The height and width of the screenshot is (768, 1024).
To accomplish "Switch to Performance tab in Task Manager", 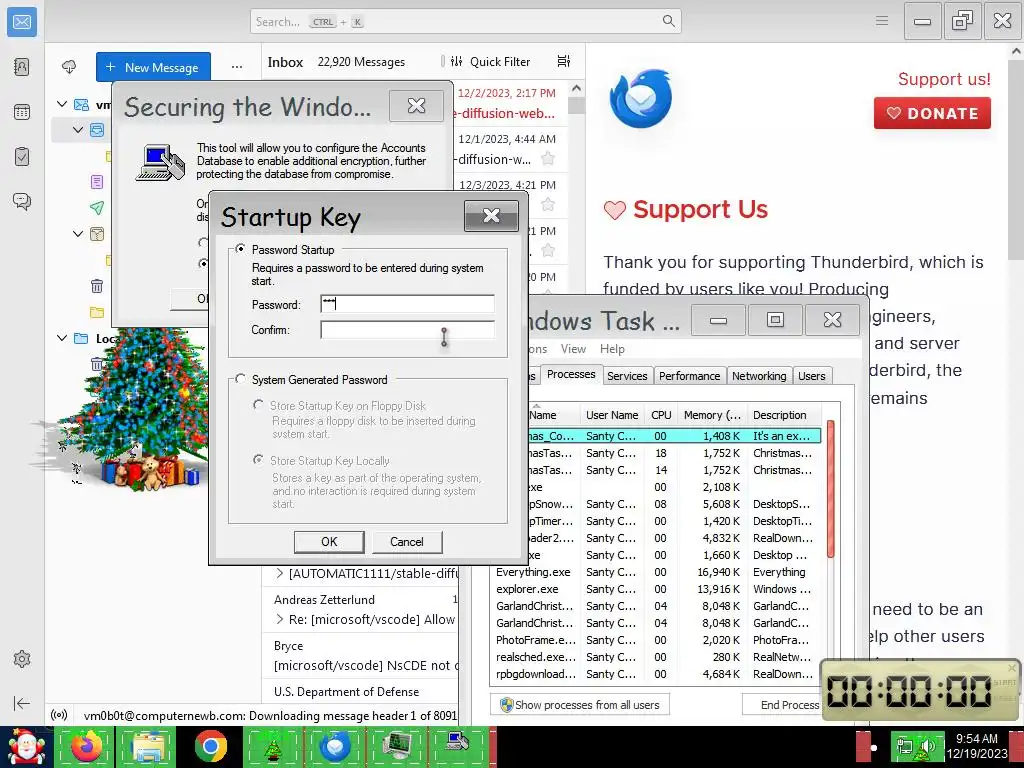I will pos(689,376).
